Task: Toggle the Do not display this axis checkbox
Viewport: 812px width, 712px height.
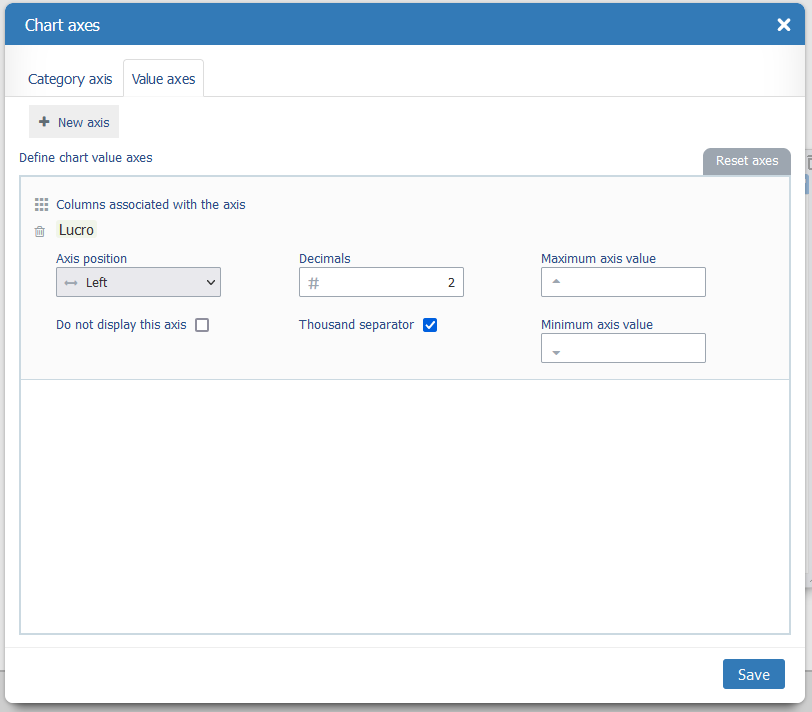Action: click(x=202, y=325)
